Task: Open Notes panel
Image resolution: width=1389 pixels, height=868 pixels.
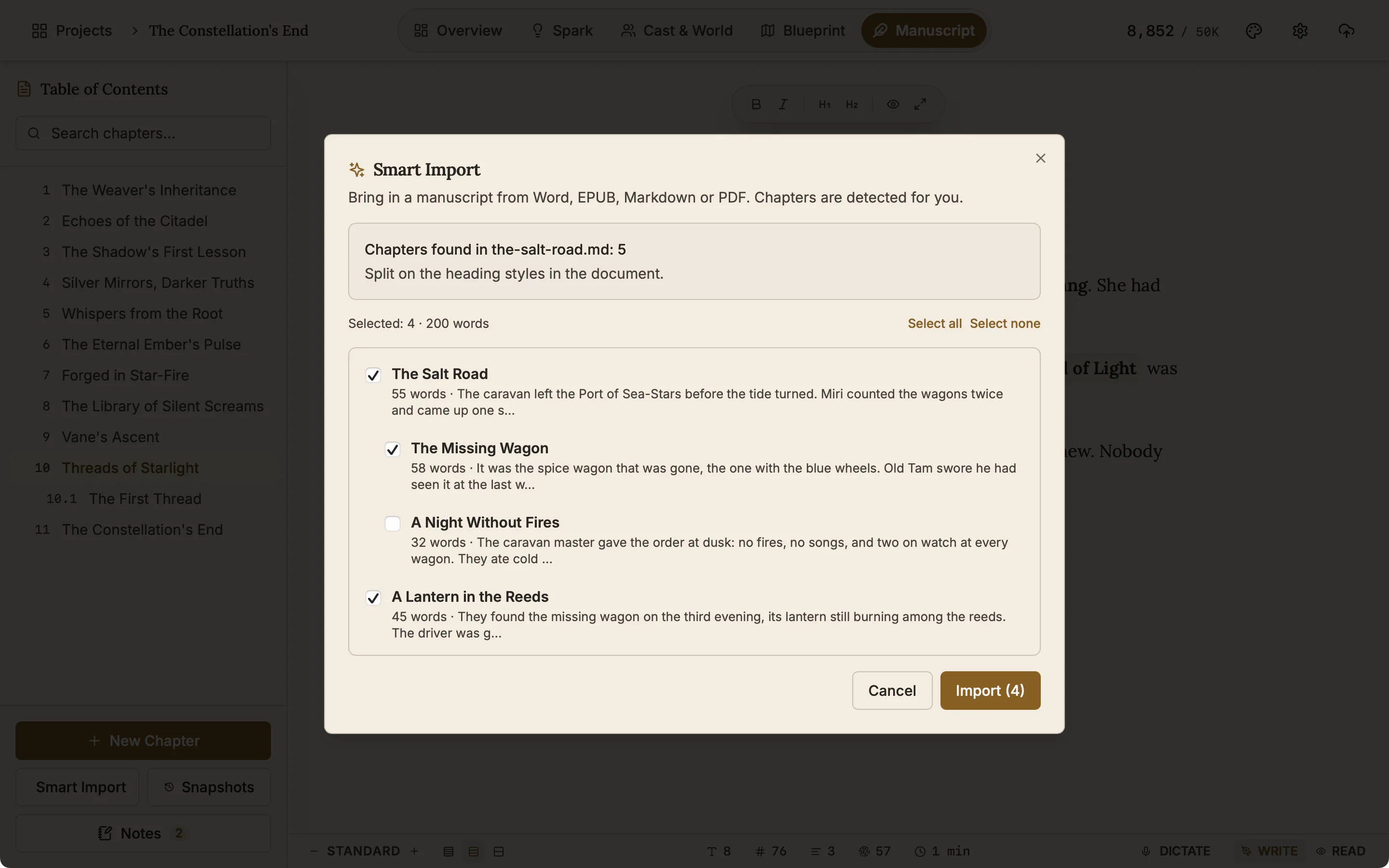Action: click(x=143, y=833)
